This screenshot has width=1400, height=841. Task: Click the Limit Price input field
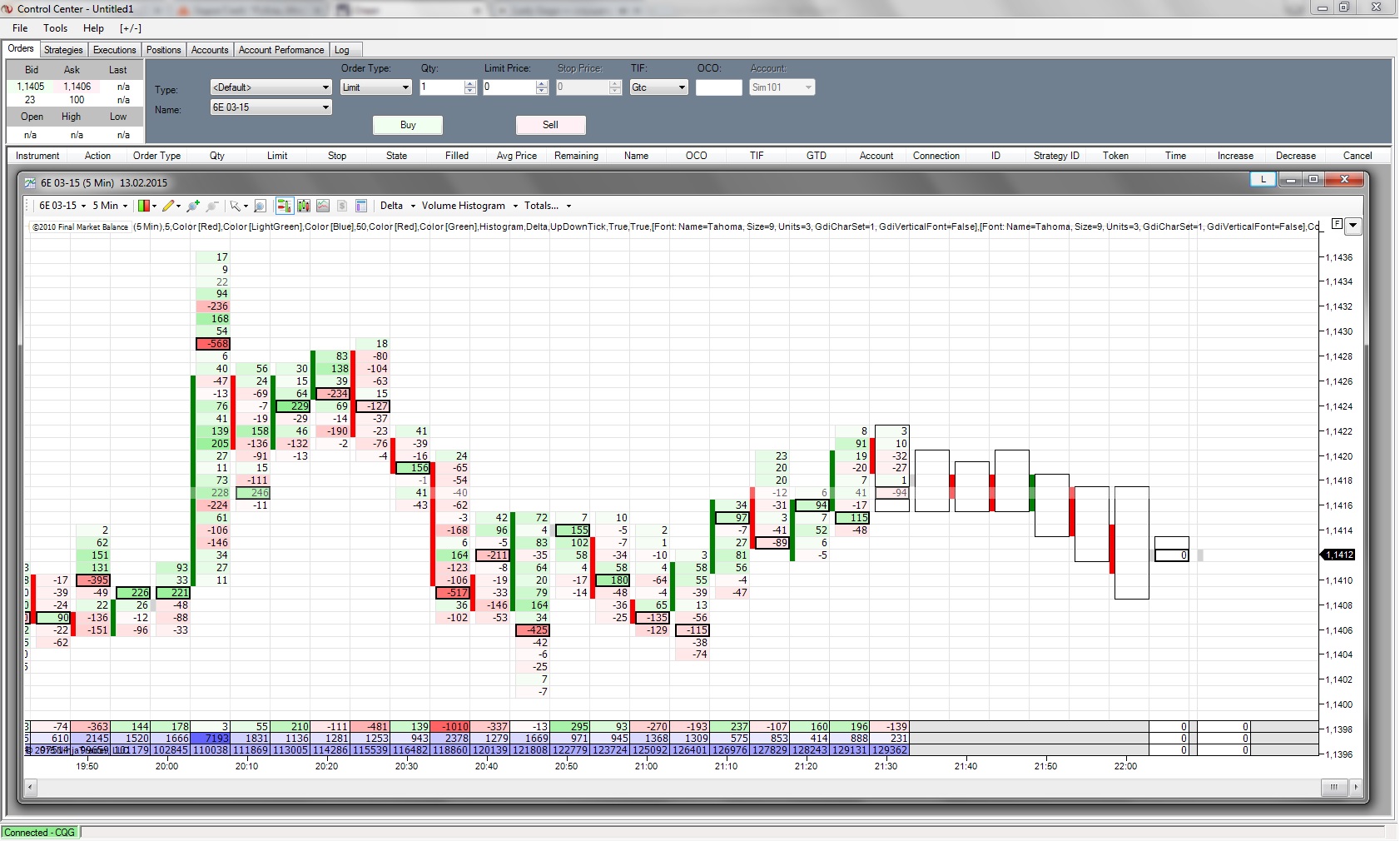(x=509, y=87)
